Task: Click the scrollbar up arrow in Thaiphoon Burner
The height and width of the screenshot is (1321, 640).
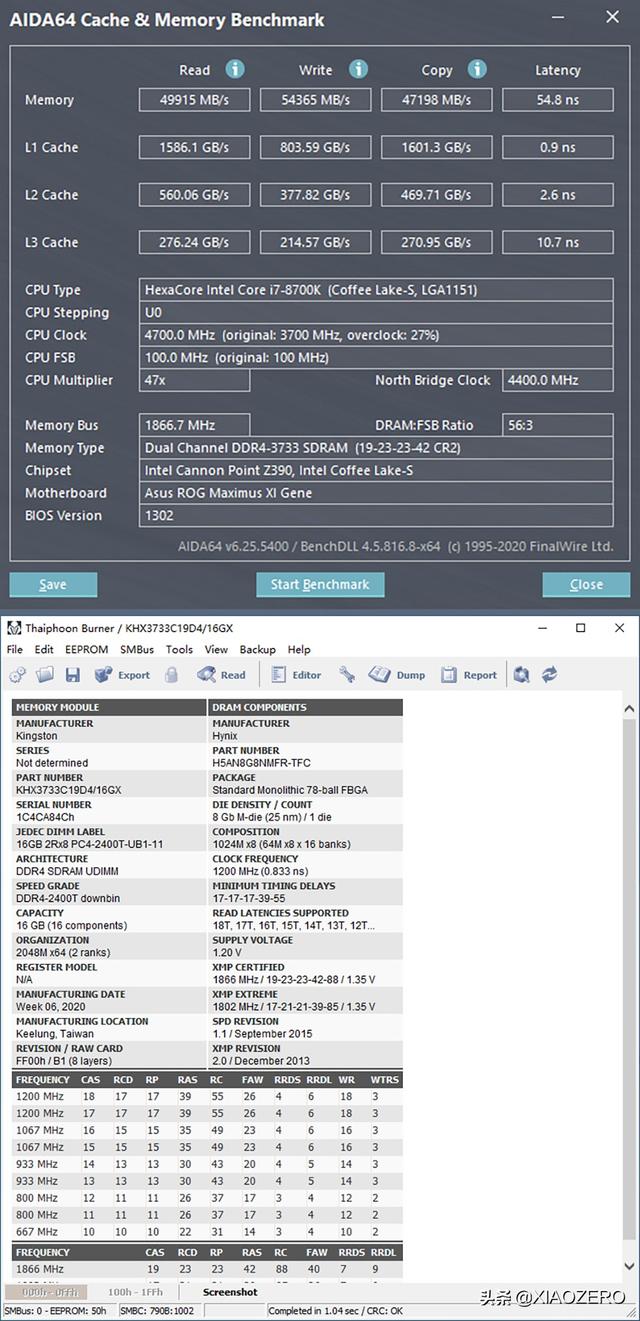Action: pos(629,710)
